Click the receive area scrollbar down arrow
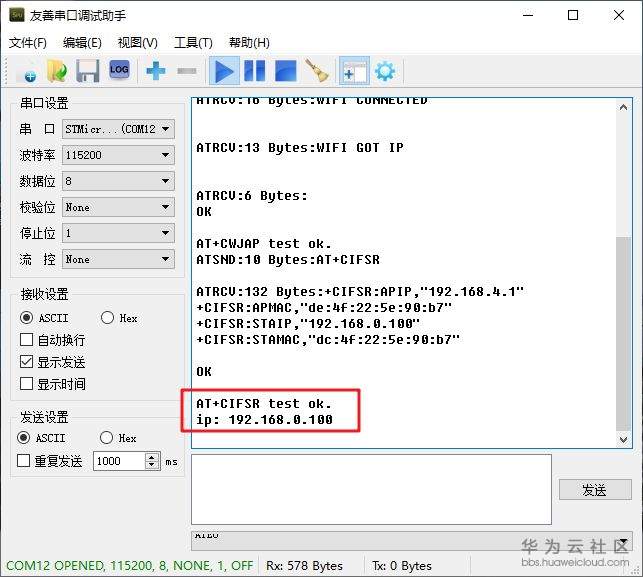The height and width of the screenshot is (577, 643). tap(623, 440)
